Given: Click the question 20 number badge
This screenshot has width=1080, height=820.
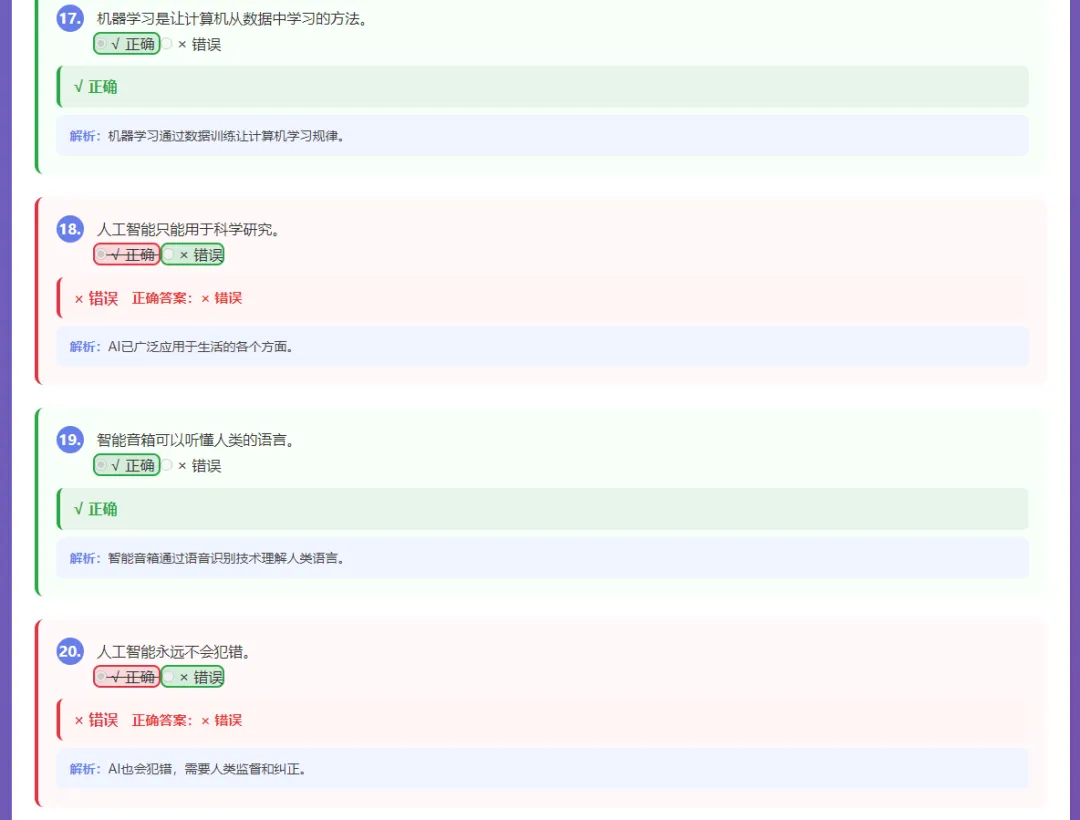Looking at the screenshot, I should [70, 651].
